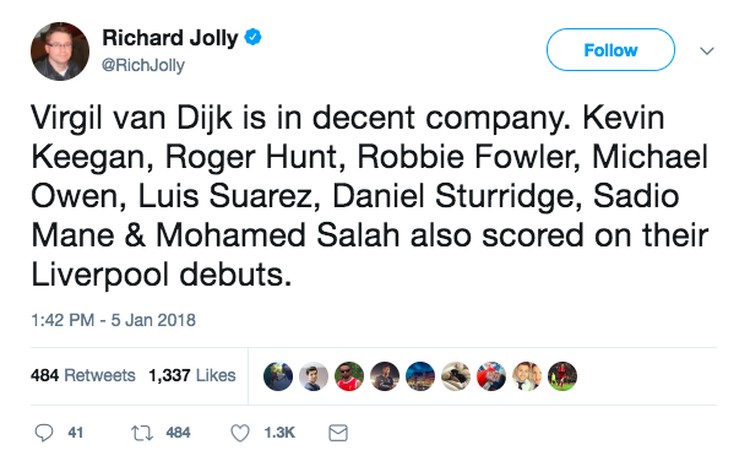750x472 pixels.
Task: View the 1,337 Likes list
Action: click(x=192, y=376)
